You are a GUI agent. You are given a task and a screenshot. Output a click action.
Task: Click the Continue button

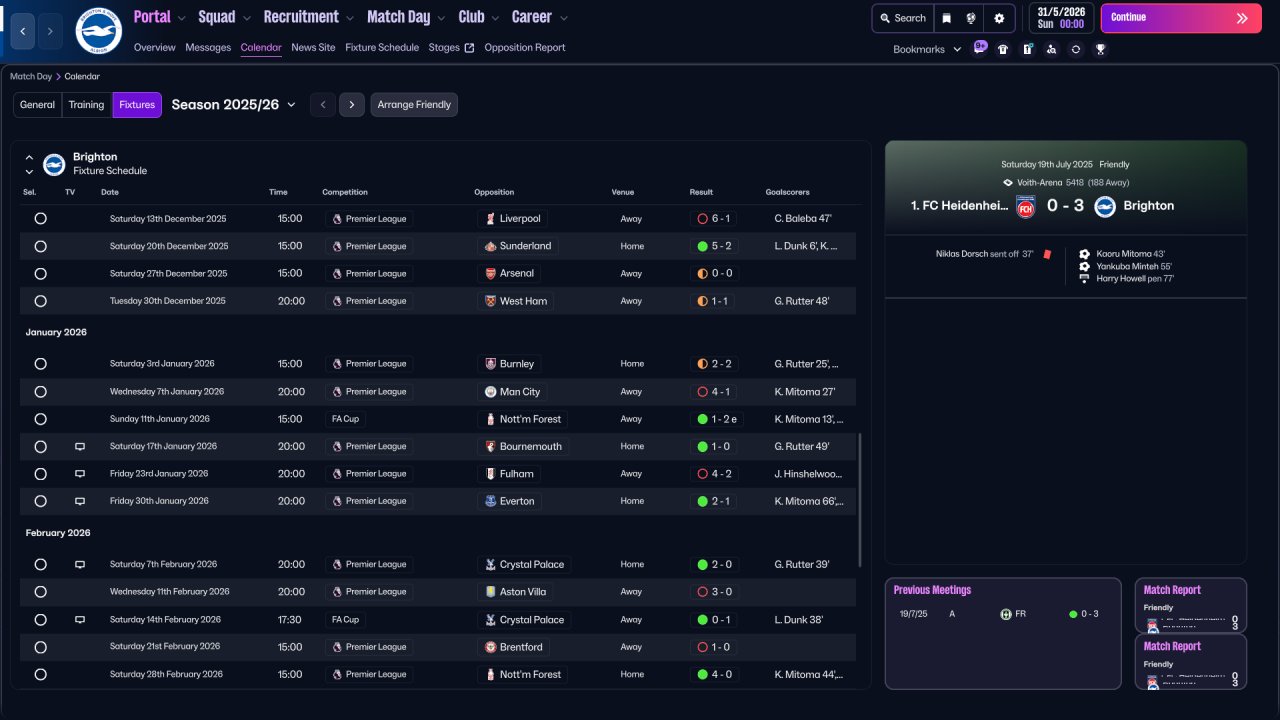pos(1181,18)
